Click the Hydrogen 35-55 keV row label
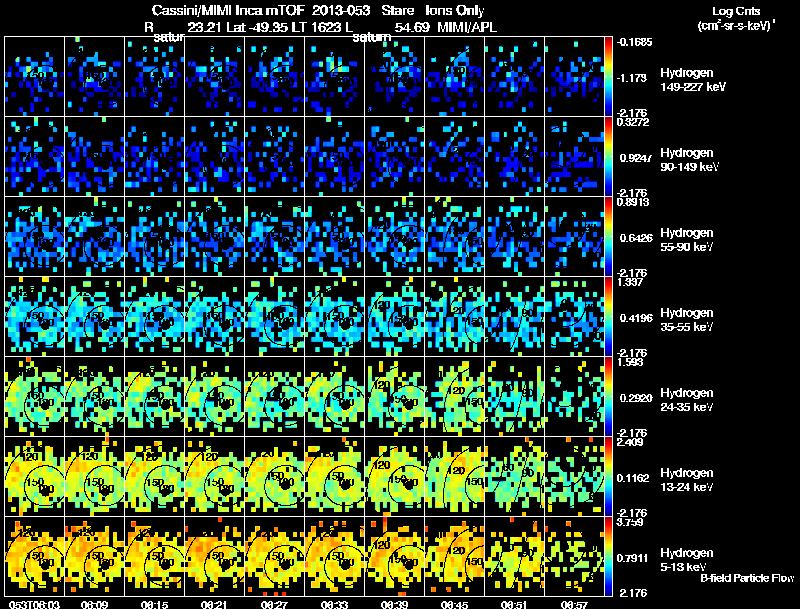The width and height of the screenshot is (800, 609). click(x=687, y=319)
